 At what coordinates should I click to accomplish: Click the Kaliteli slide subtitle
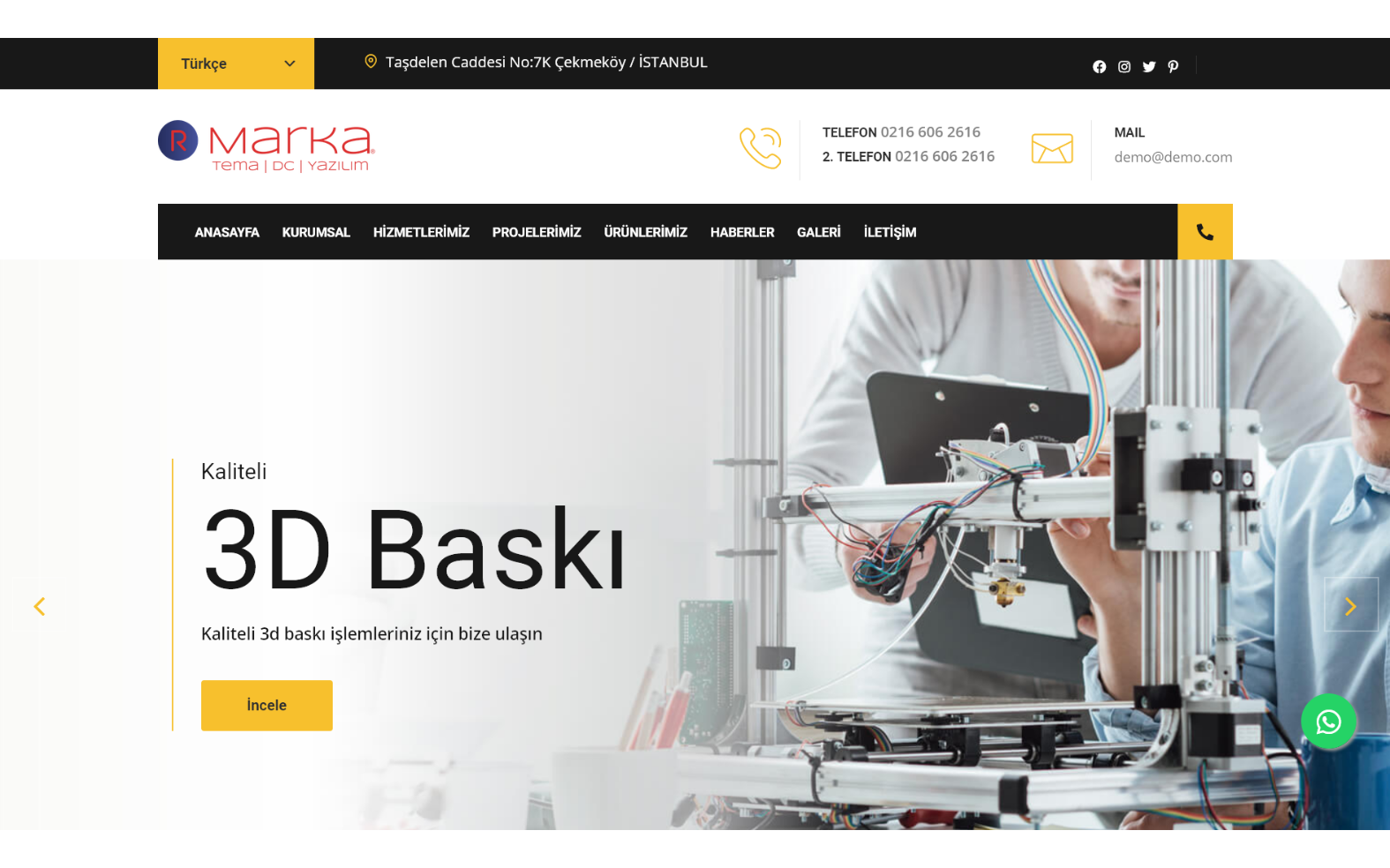point(234,471)
